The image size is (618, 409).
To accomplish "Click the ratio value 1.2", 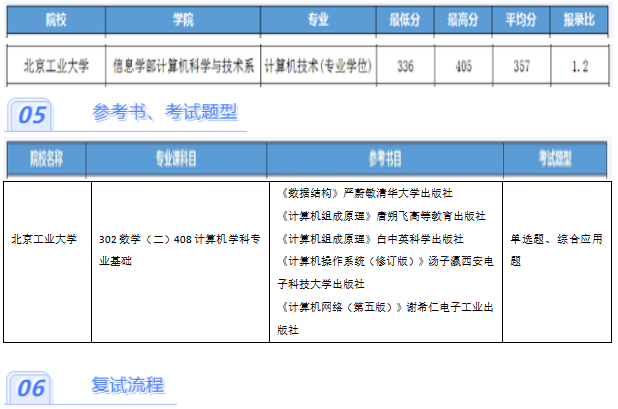I will 580,66.
